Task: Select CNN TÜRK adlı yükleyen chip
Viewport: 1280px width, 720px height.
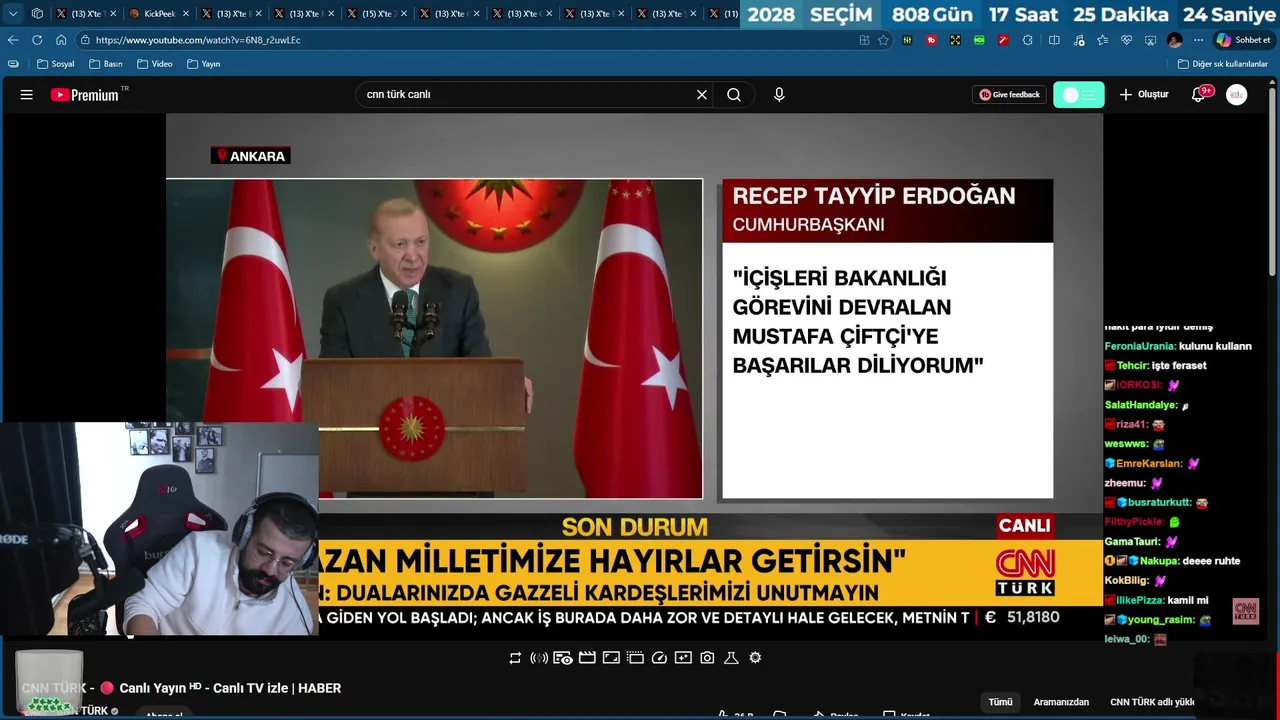Action: pos(1152,702)
